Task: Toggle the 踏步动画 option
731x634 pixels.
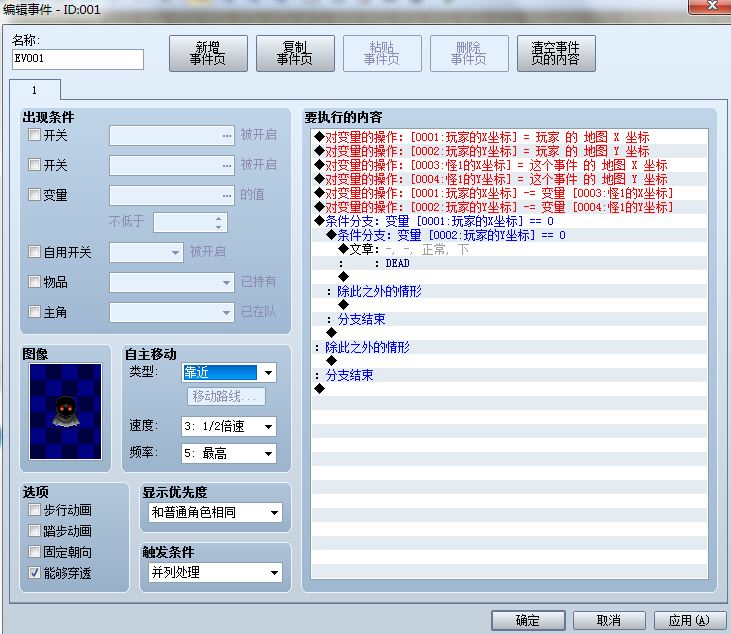Action: tap(34, 531)
